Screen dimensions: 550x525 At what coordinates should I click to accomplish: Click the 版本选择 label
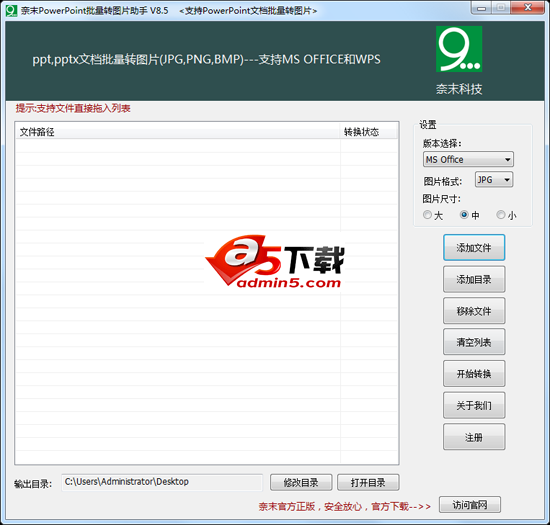(442, 143)
